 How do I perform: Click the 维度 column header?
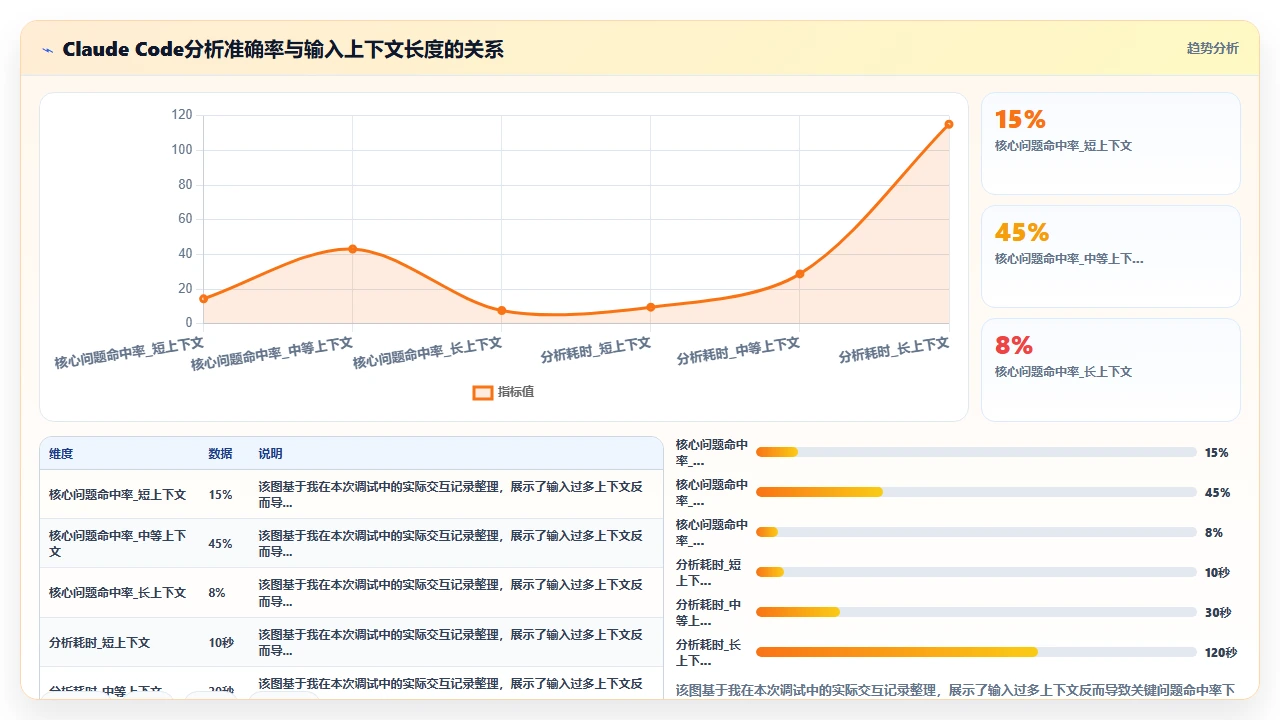tap(61, 454)
